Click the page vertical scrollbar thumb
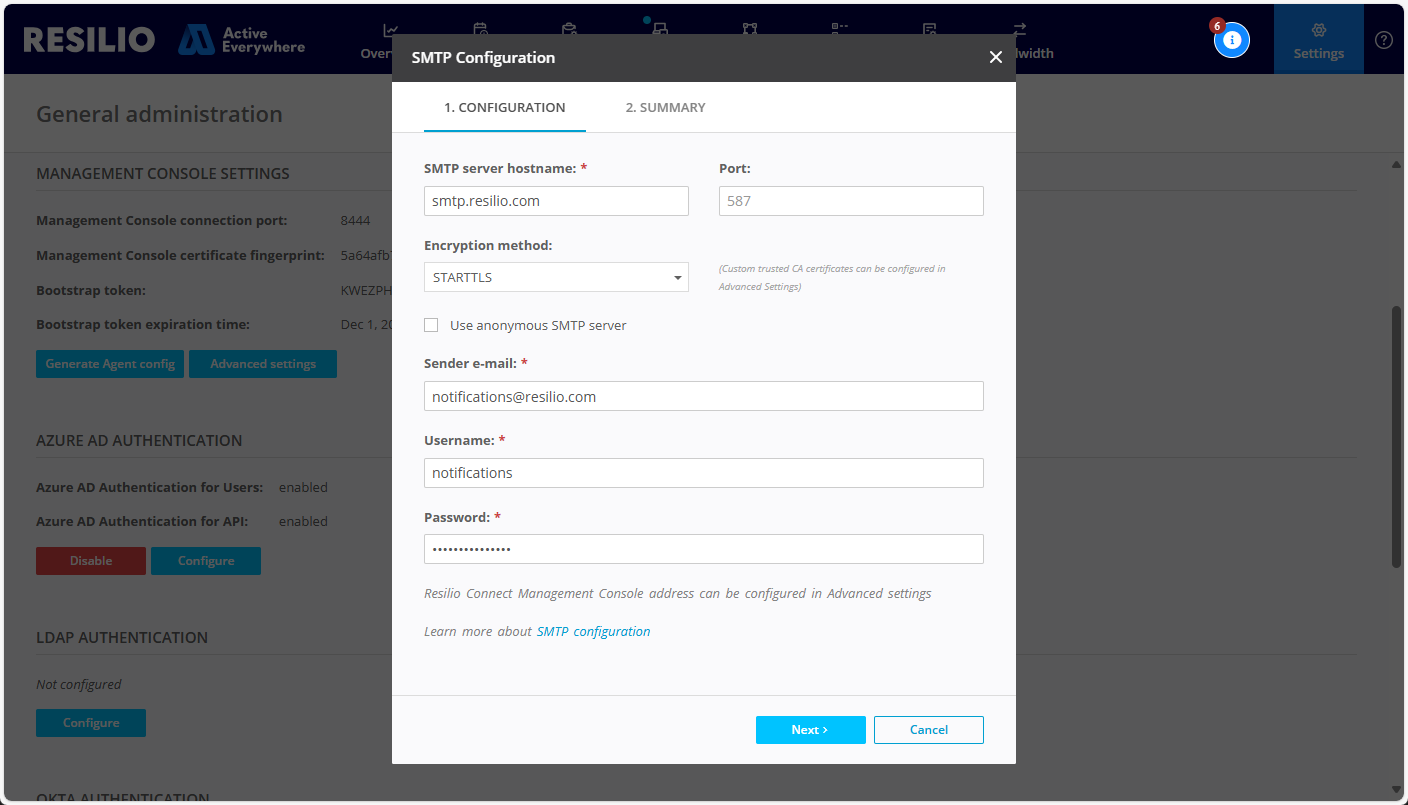Screen dimensions: 1408x805 1396,435
